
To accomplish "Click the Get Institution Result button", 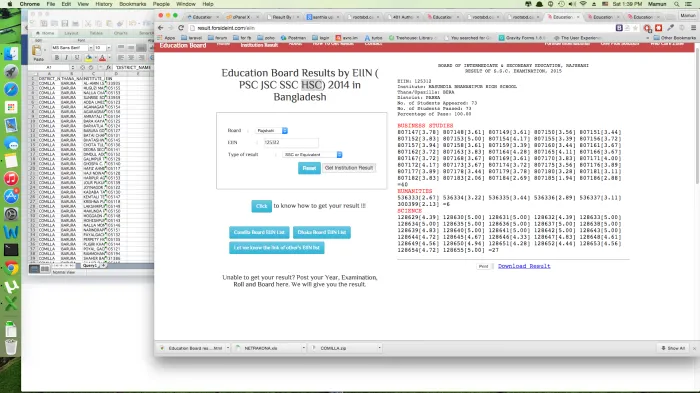I will pyautogui.click(x=349, y=168).
